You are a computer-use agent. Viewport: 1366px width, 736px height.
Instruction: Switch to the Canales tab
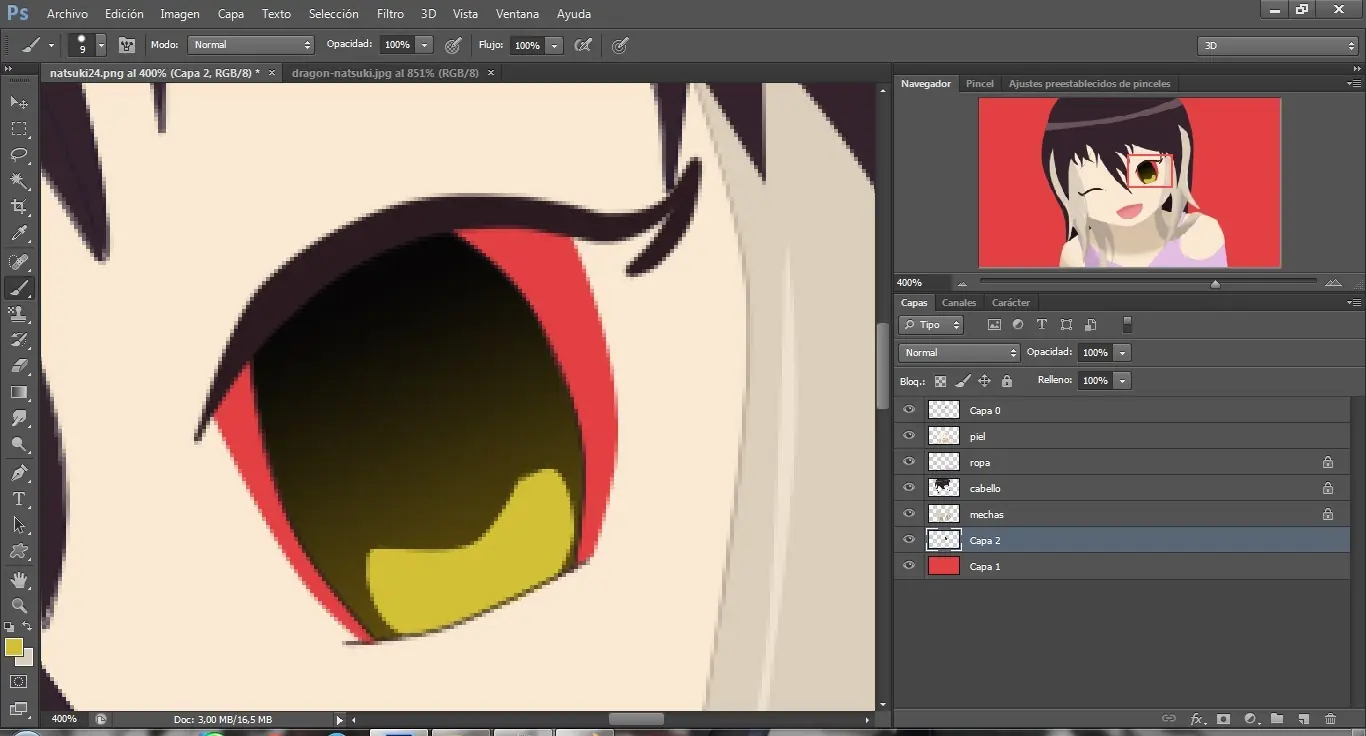(x=959, y=302)
